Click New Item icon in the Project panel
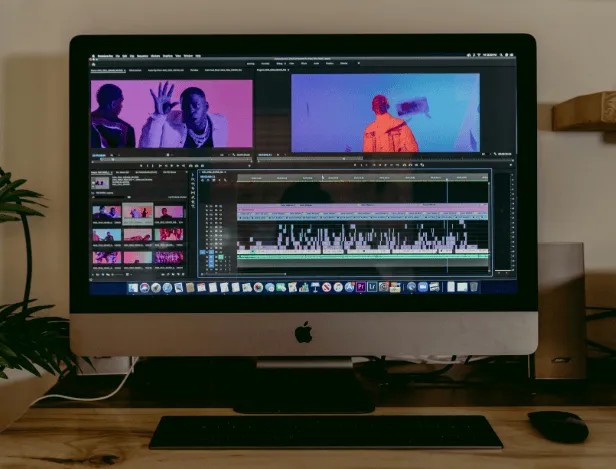The width and height of the screenshot is (616, 469). [176, 273]
